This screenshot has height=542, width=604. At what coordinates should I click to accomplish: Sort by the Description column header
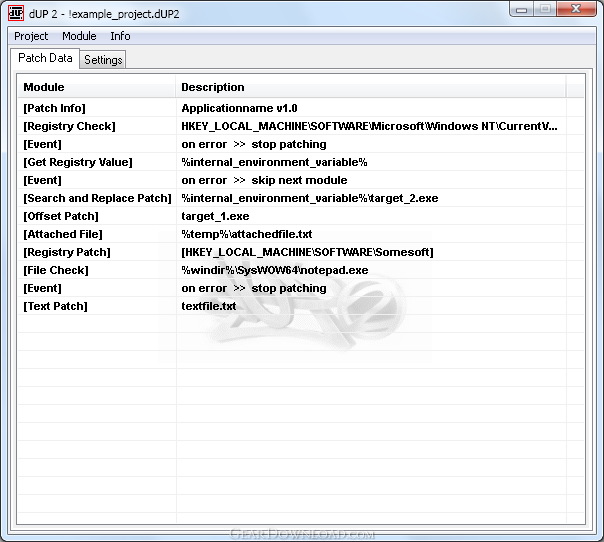coord(371,87)
